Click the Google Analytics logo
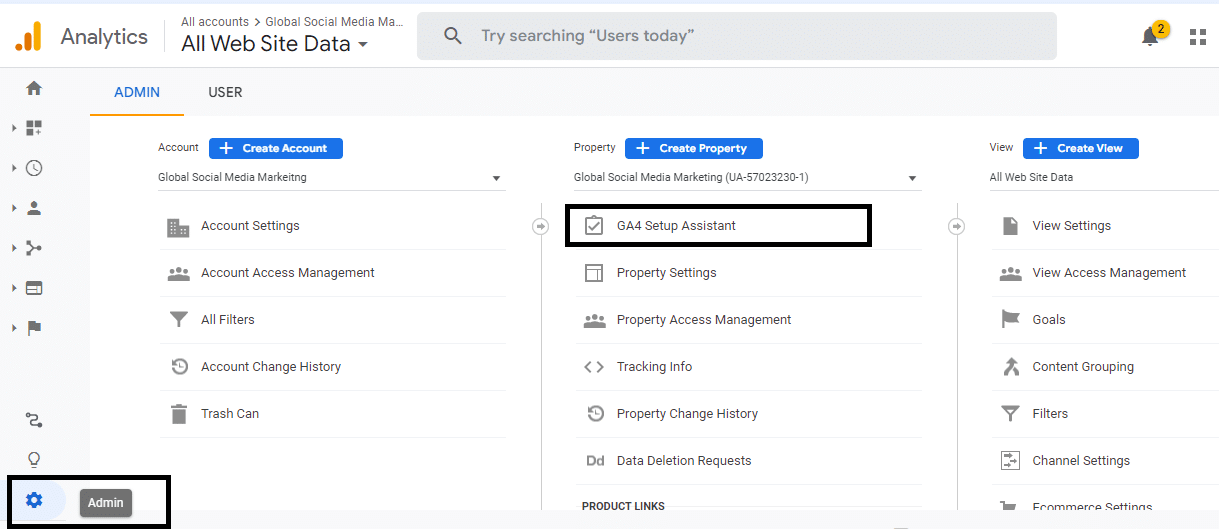This screenshot has height=529, width=1219. [x=28, y=37]
